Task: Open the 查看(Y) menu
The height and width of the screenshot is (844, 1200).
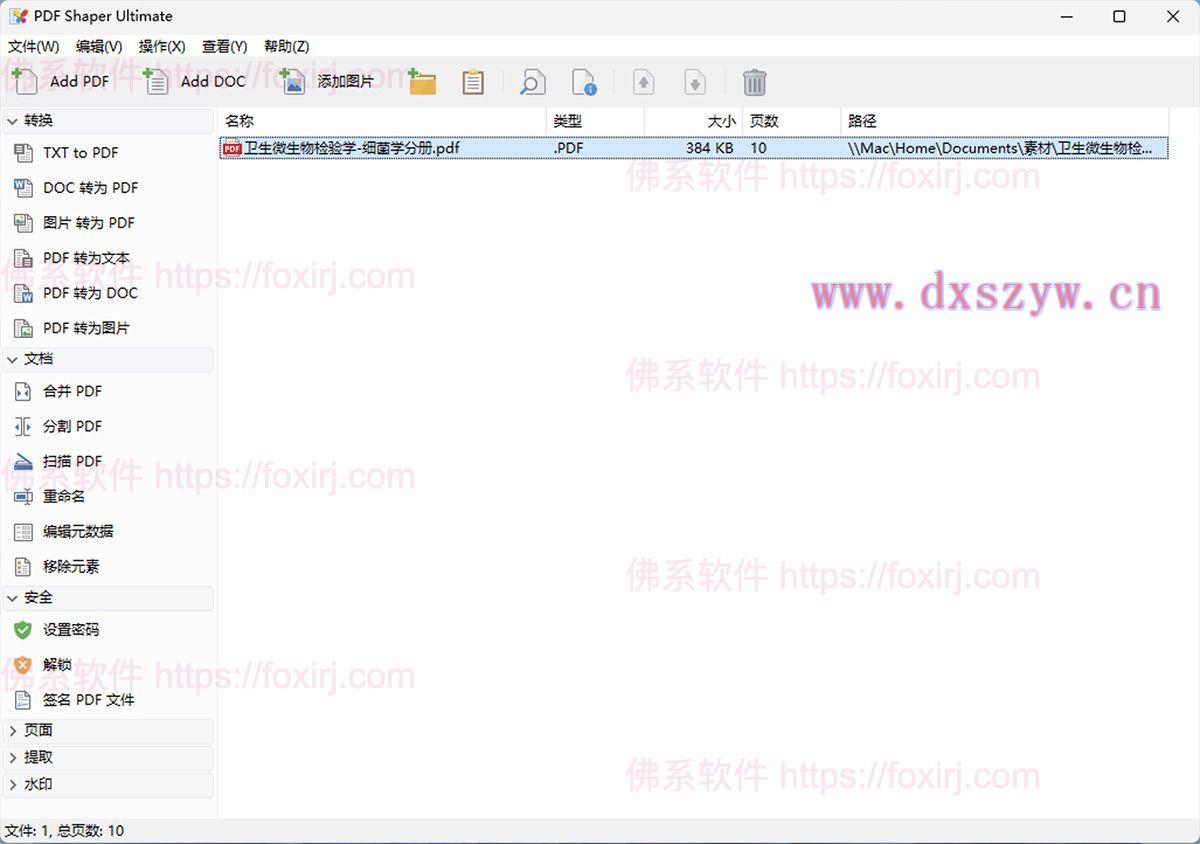Action: click(224, 46)
